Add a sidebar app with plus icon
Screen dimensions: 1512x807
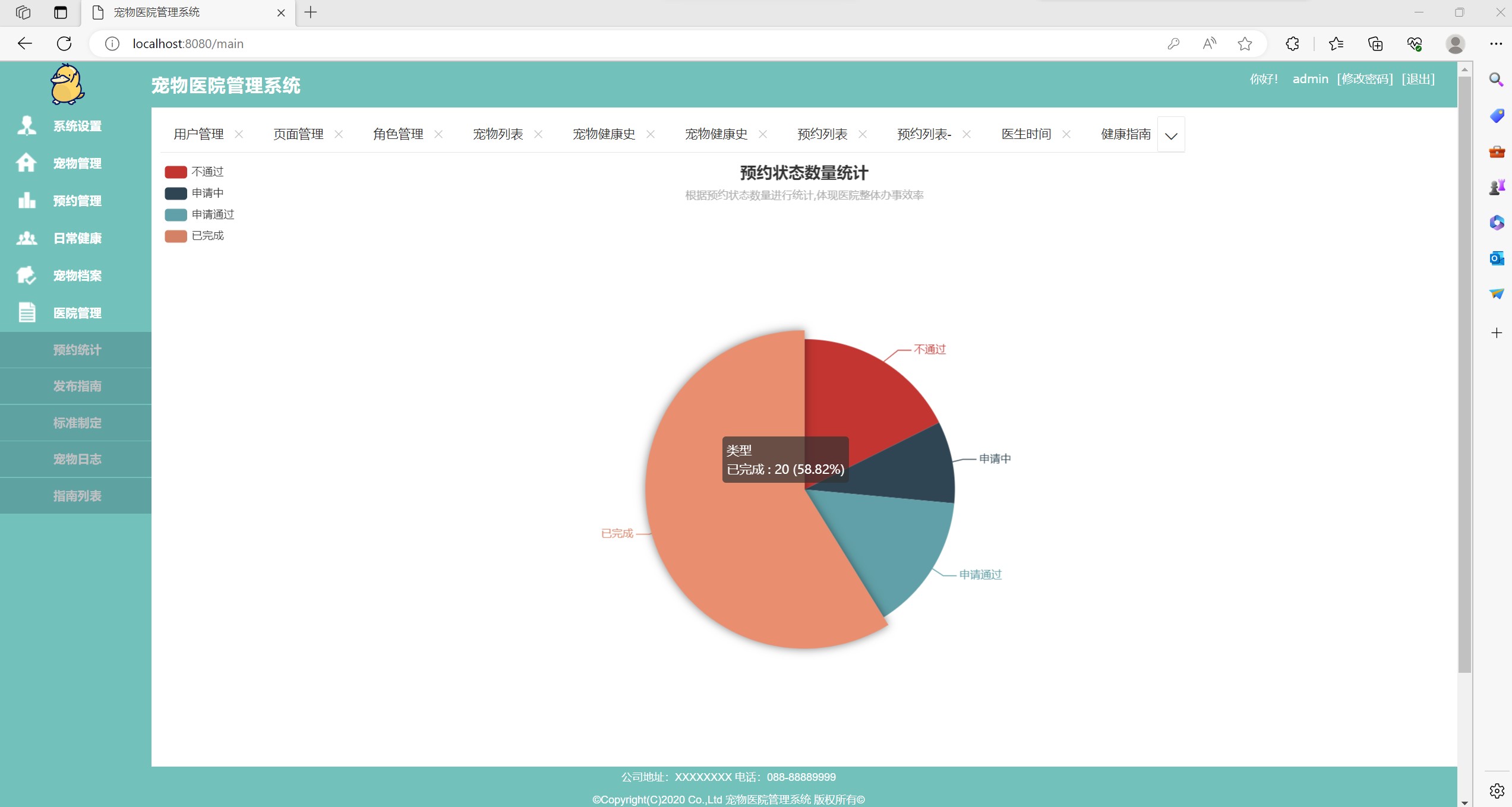(1497, 333)
